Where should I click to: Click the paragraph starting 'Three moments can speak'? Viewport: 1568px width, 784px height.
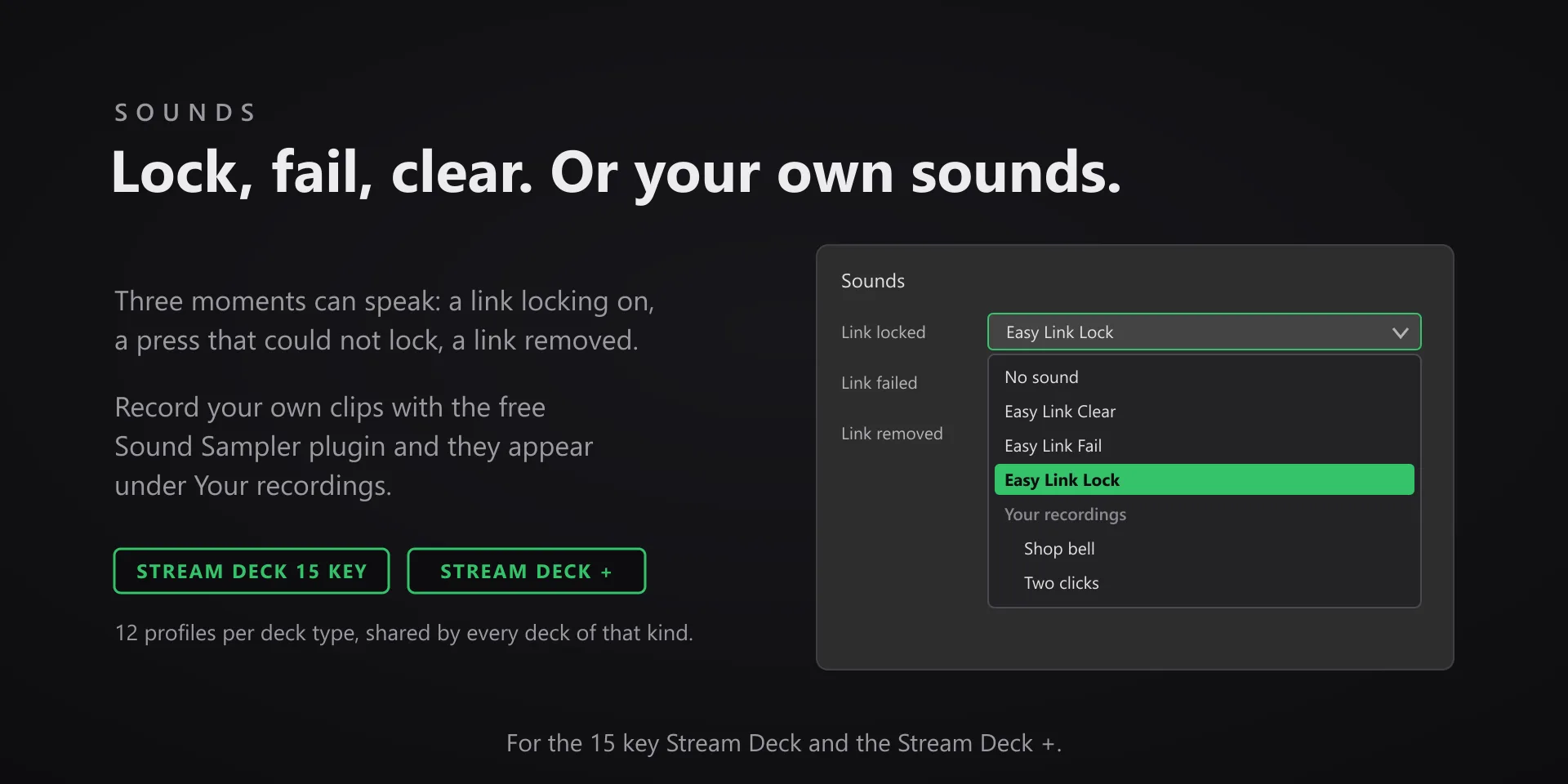(384, 320)
